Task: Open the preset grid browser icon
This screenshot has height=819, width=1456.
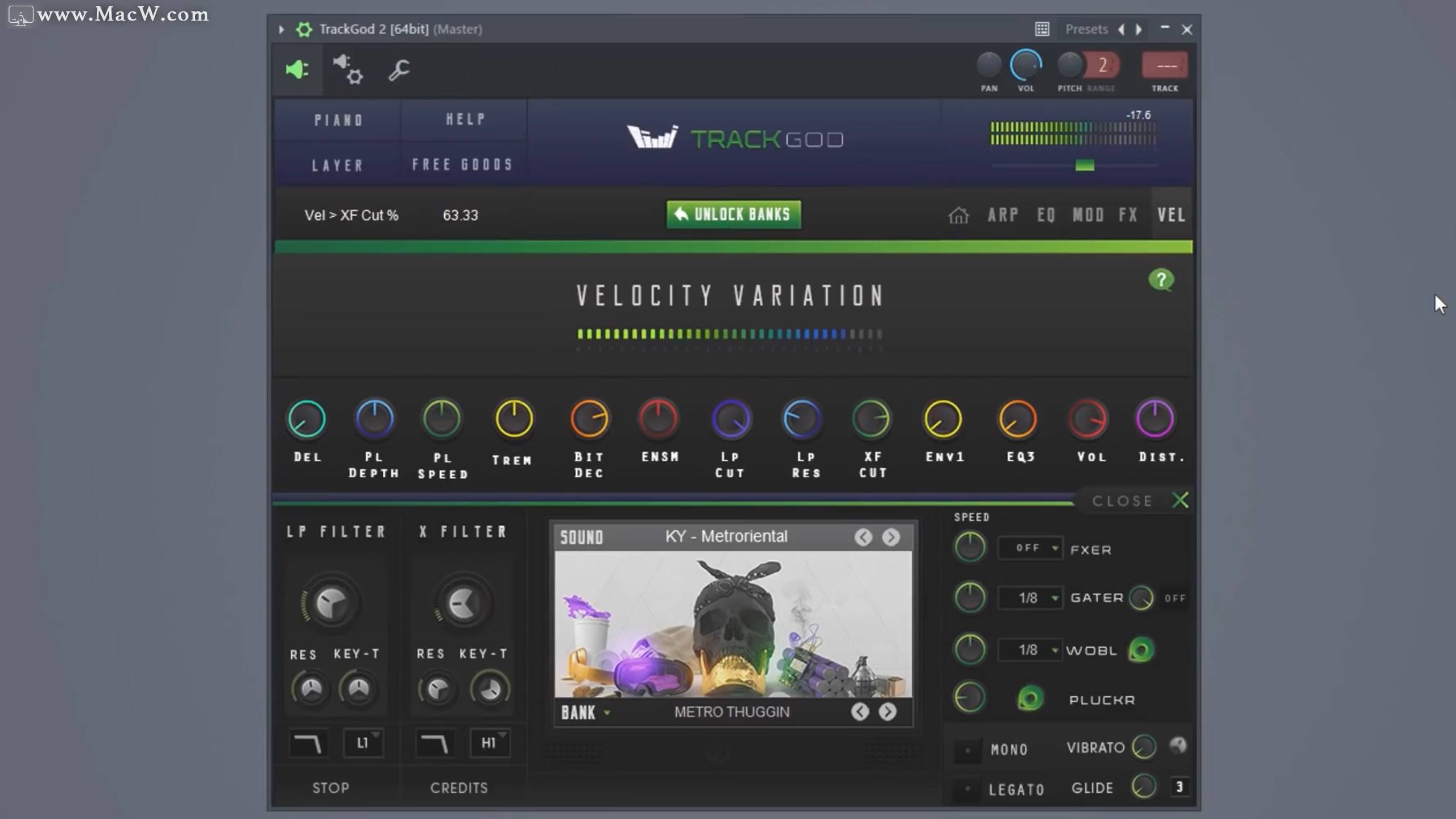Action: (1042, 29)
